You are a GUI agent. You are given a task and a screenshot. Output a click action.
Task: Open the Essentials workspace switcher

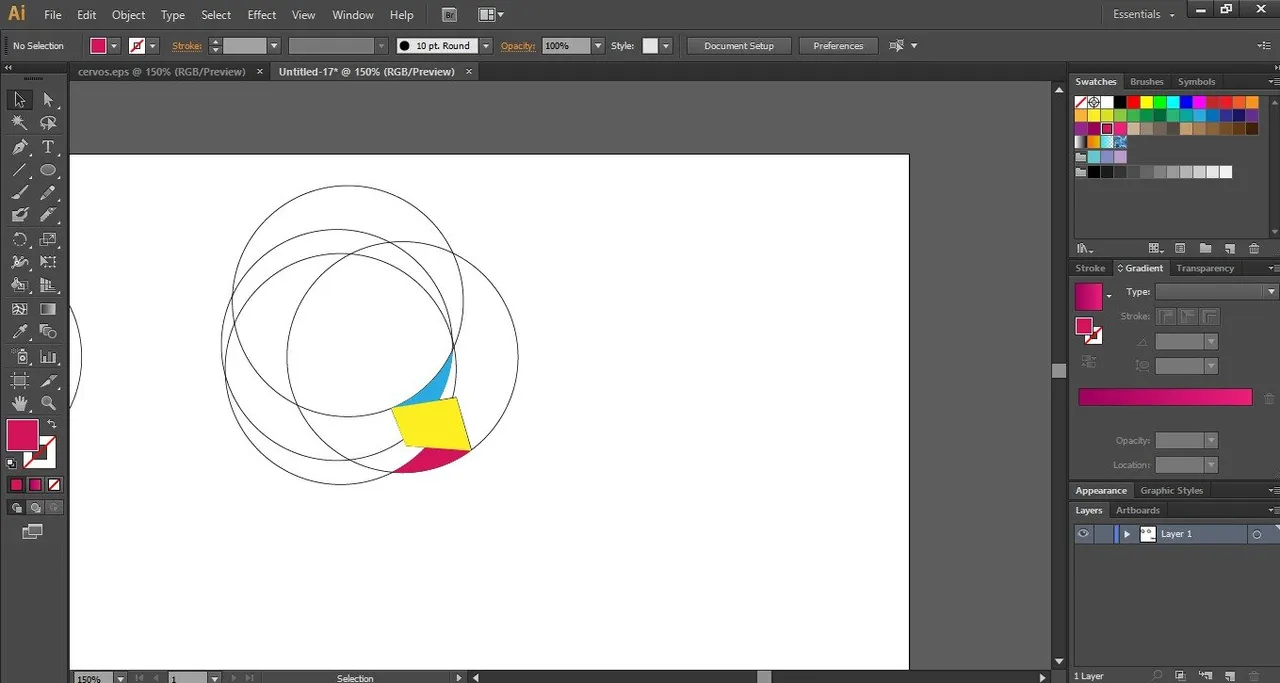pyautogui.click(x=1145, y=15)
